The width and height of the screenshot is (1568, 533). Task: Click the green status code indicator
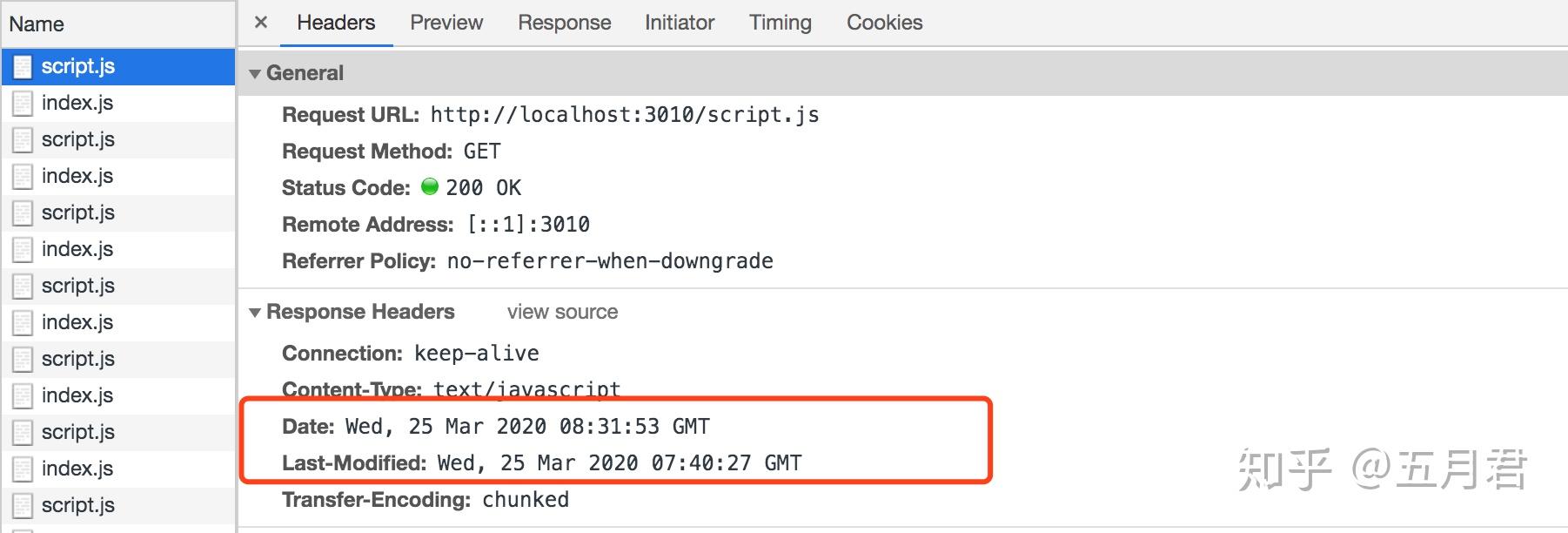coord(430,186)
